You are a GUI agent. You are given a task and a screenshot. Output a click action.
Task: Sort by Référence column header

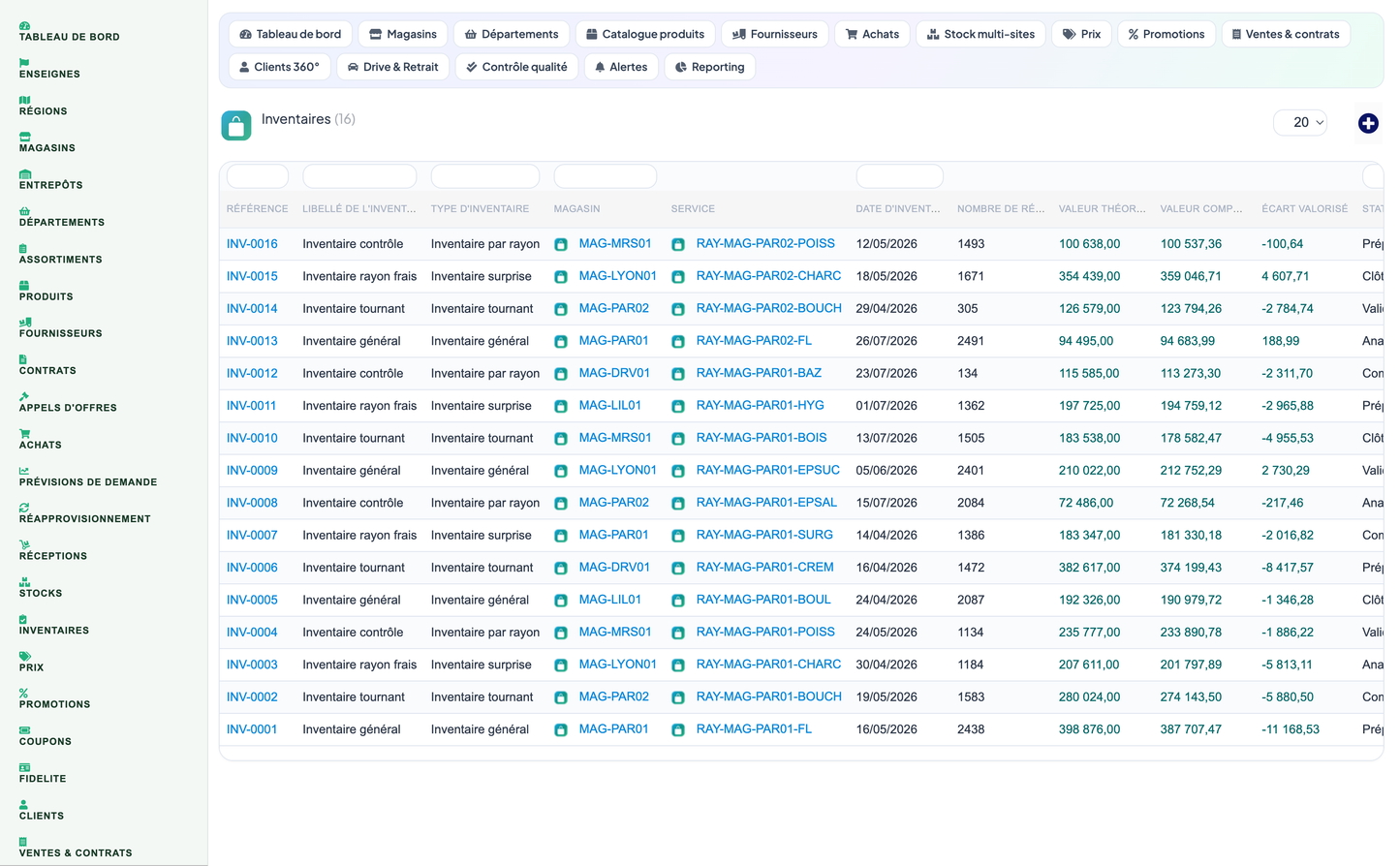coord(257,209)
